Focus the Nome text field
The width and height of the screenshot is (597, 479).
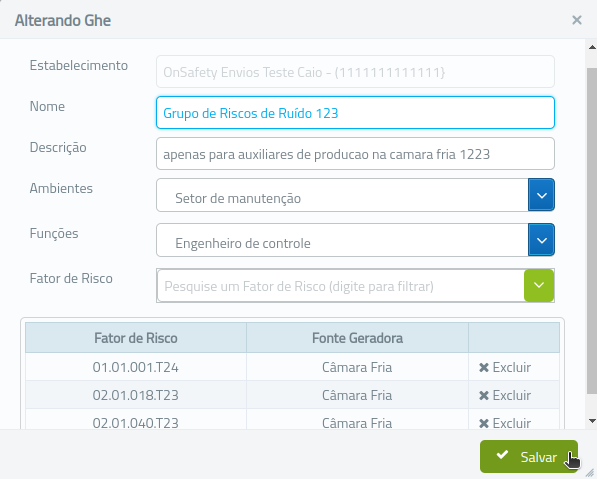[355, 113]
